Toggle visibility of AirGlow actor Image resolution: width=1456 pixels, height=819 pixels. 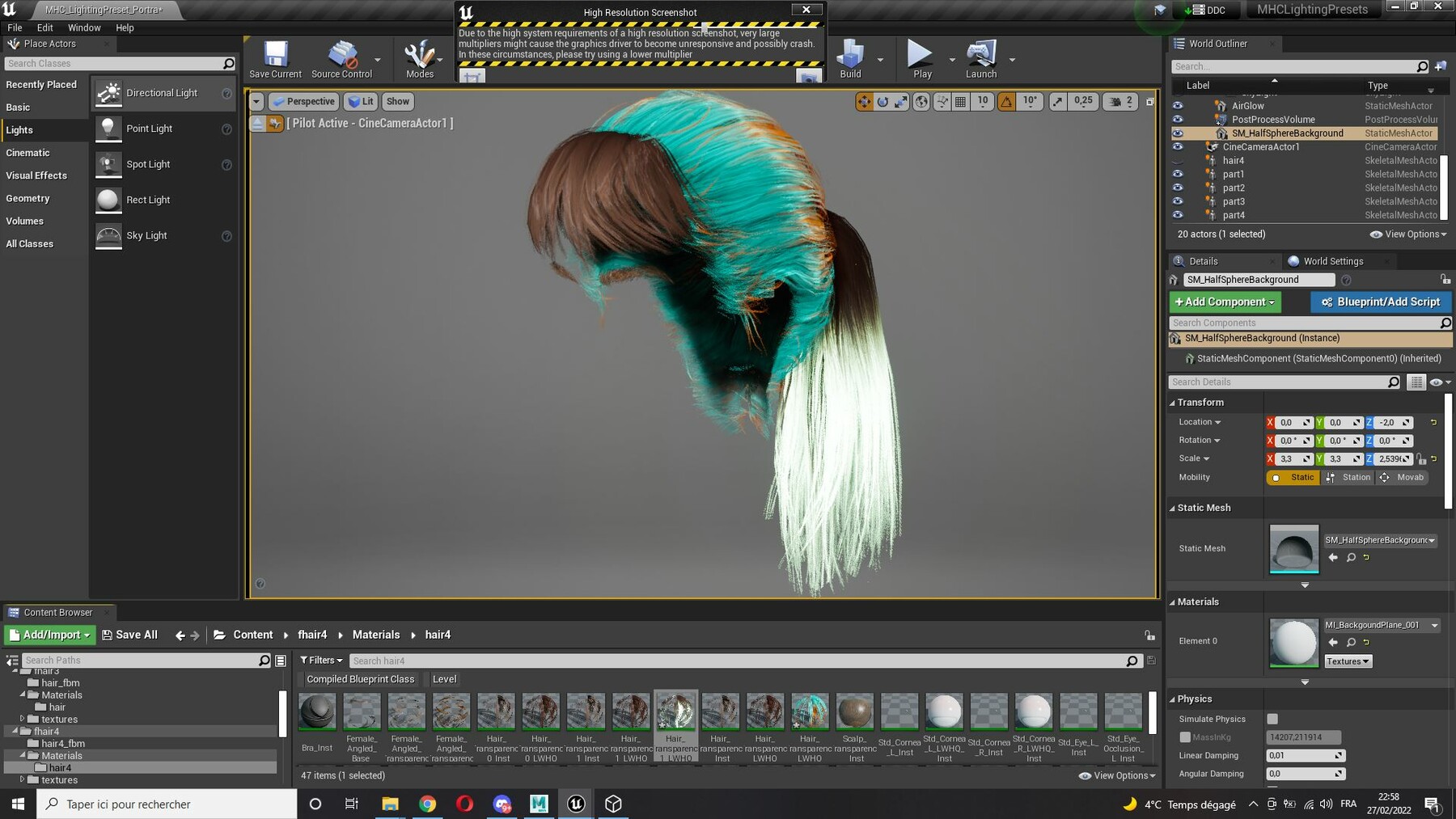click(x=1178, y=106)
